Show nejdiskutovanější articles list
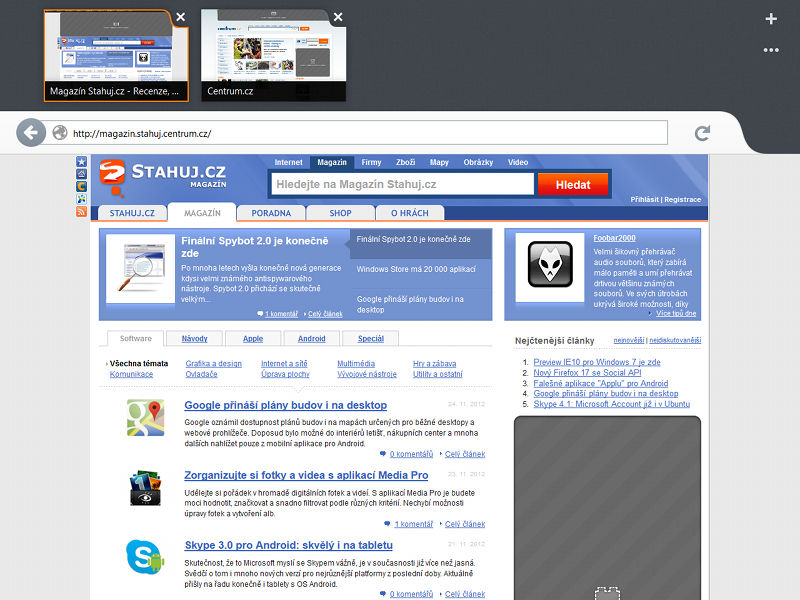Viewport: 800px width, 600px height. tap(675, 340)
